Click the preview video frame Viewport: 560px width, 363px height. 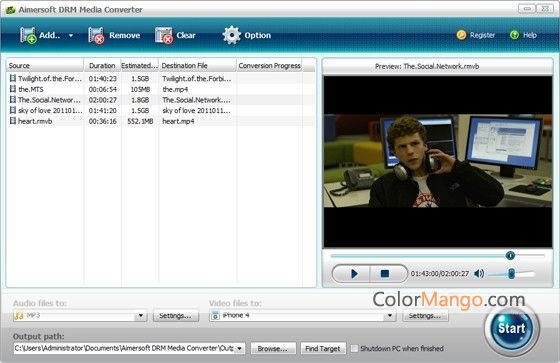438,161
